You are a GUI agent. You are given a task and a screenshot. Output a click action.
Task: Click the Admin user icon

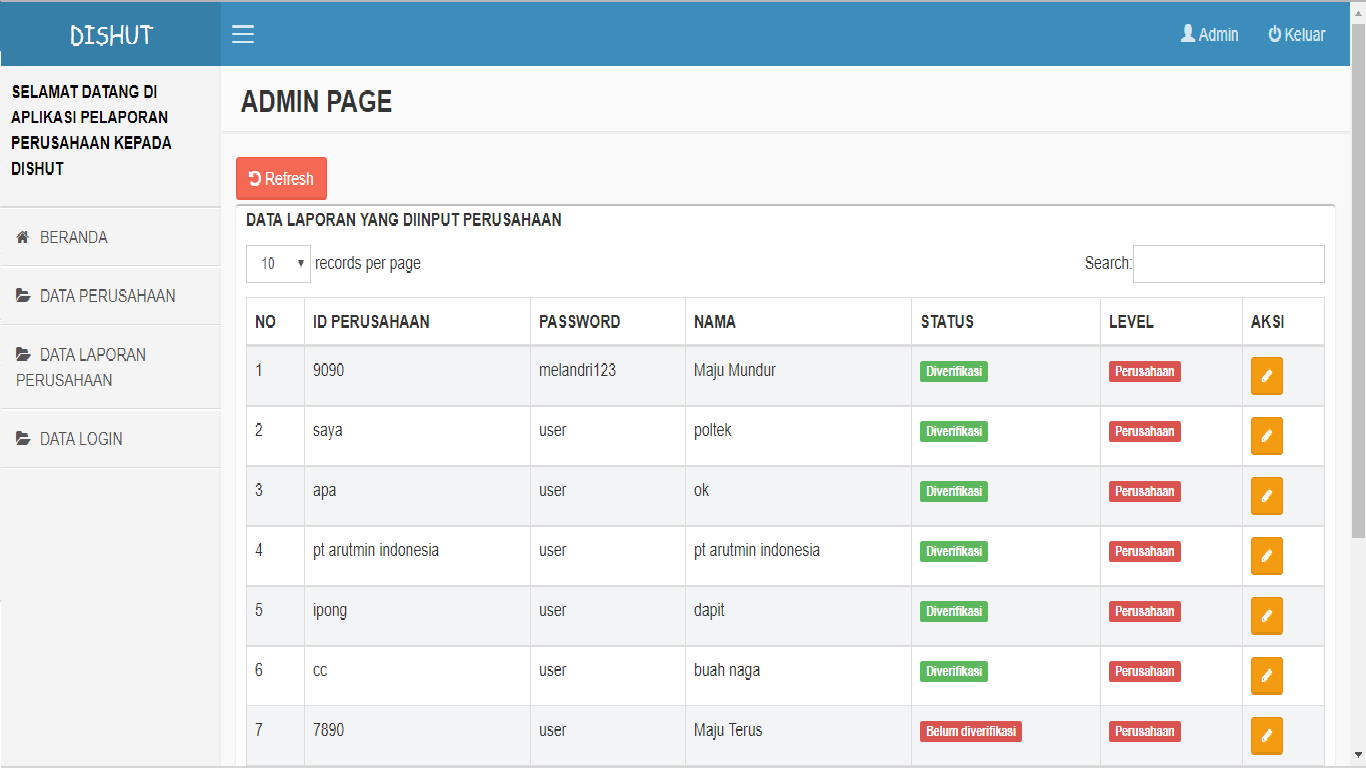click(1188, 34)
